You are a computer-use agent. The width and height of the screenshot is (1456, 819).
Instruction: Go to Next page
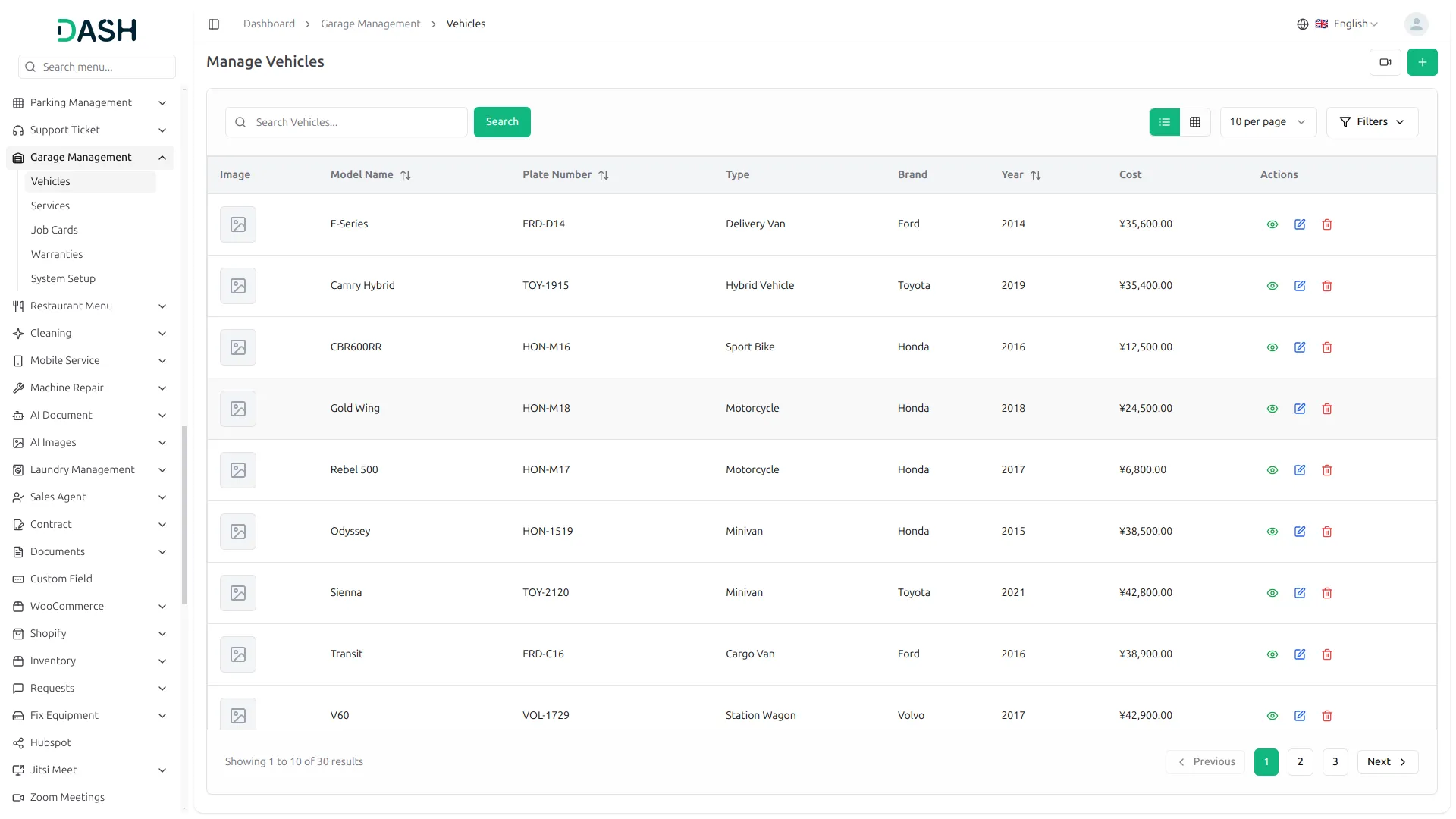coord(1387,762)
